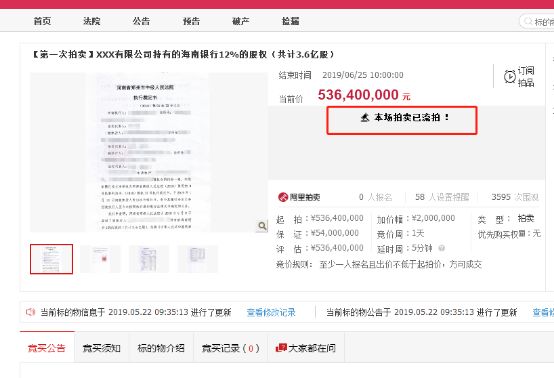
Task: Click the speaker announcement icon
Action: [31, 312]
